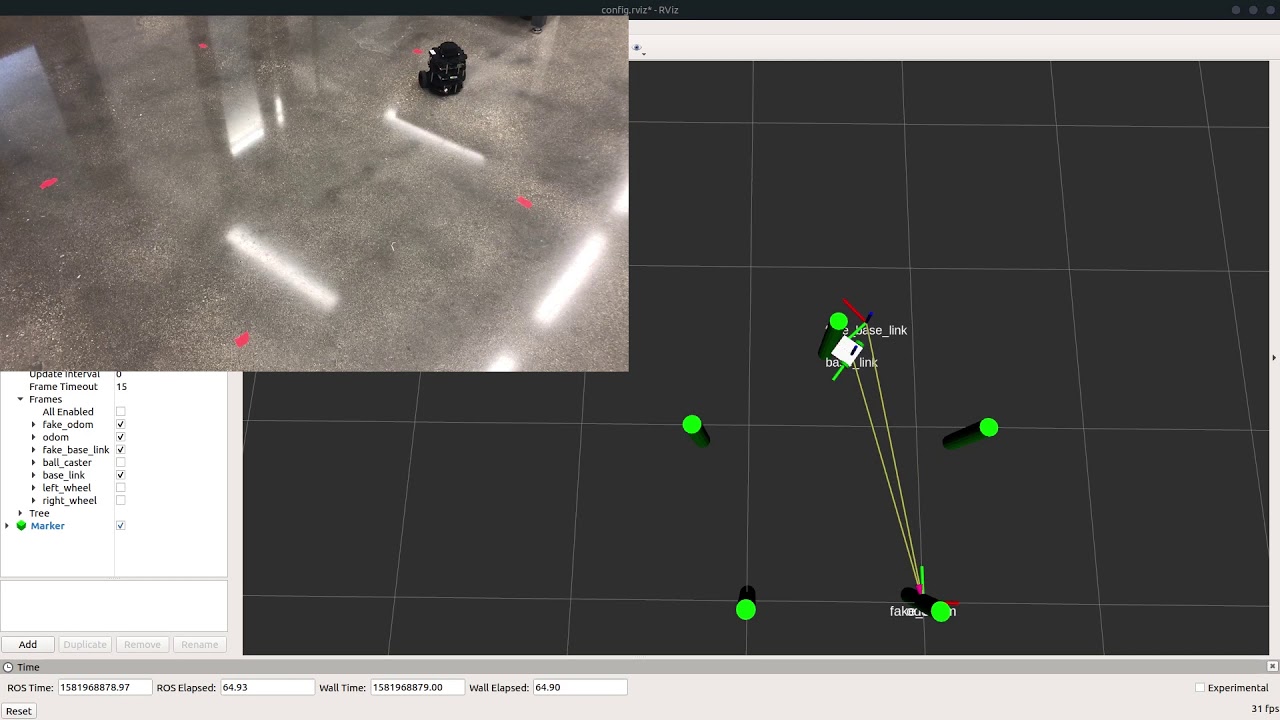The width and height of the screenshot is (1280, 720).
Task: Enable the right_wheel frame checkbox
Action: pos(120,501)
